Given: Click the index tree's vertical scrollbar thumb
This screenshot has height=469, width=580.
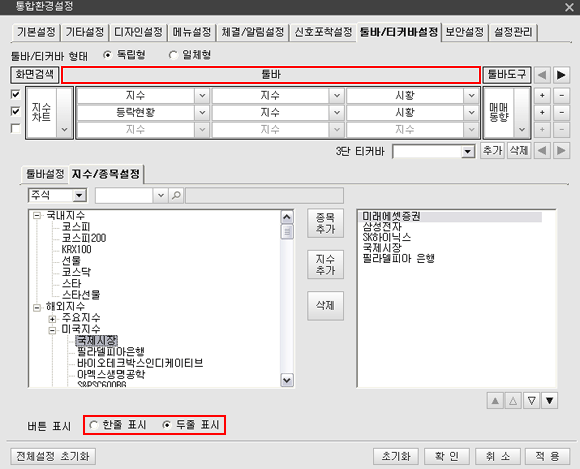Looking at the screenshot, I should click(x=287, y=232).
